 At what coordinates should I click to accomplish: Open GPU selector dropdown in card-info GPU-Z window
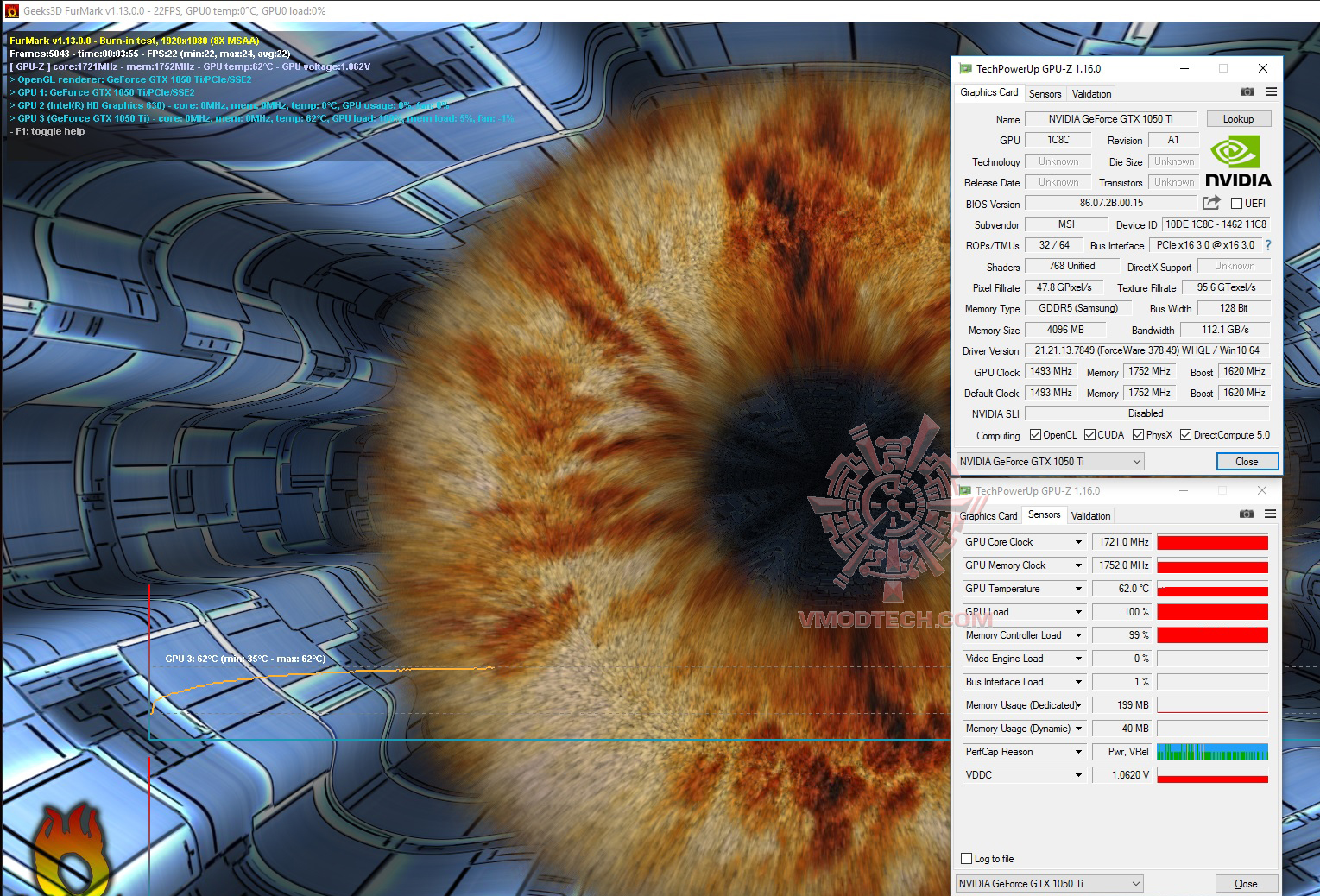click(x=1051, y=462)
